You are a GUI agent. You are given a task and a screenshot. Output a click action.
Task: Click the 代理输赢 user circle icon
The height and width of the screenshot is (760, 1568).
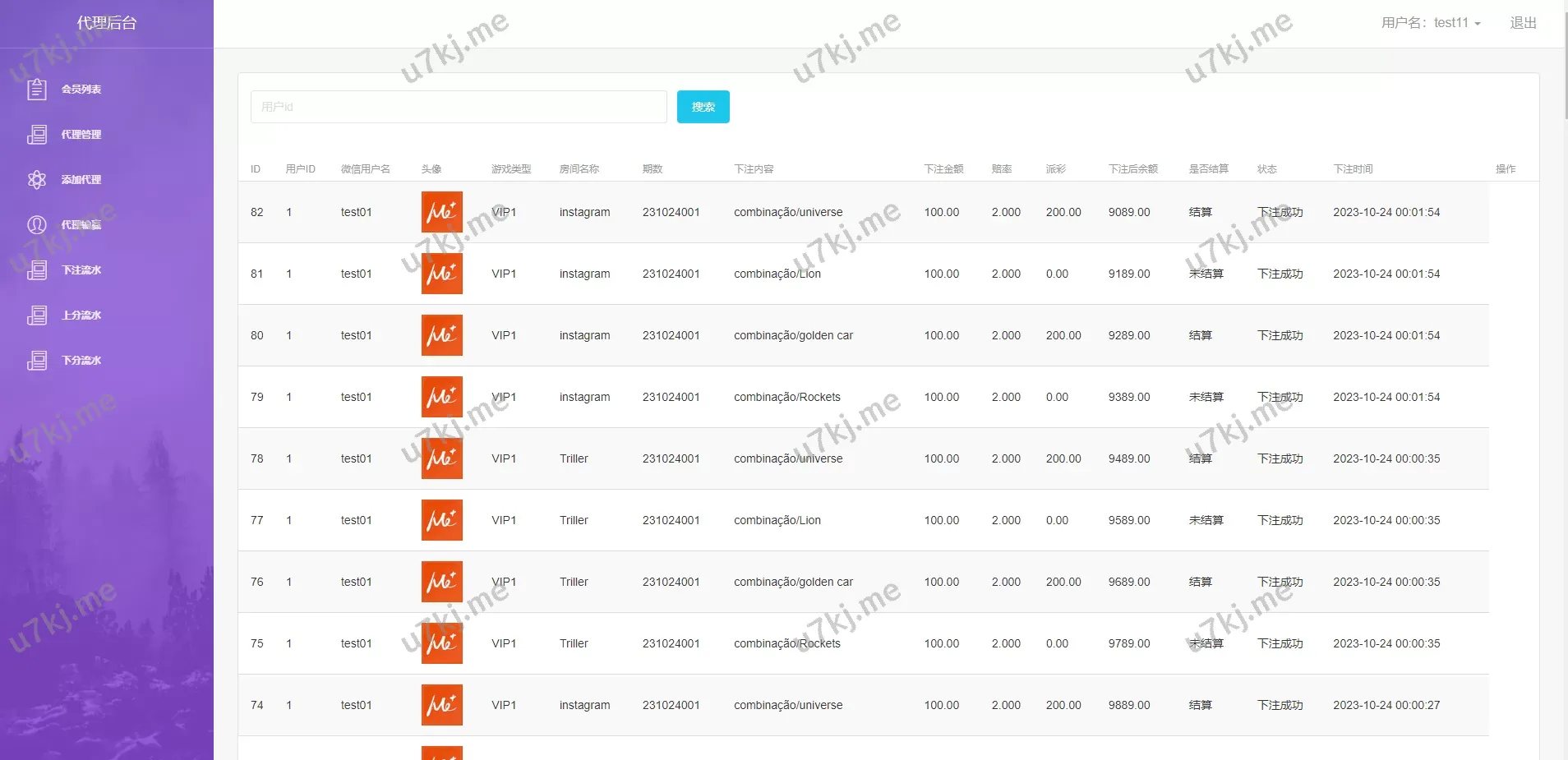click(x=37, y=224)
